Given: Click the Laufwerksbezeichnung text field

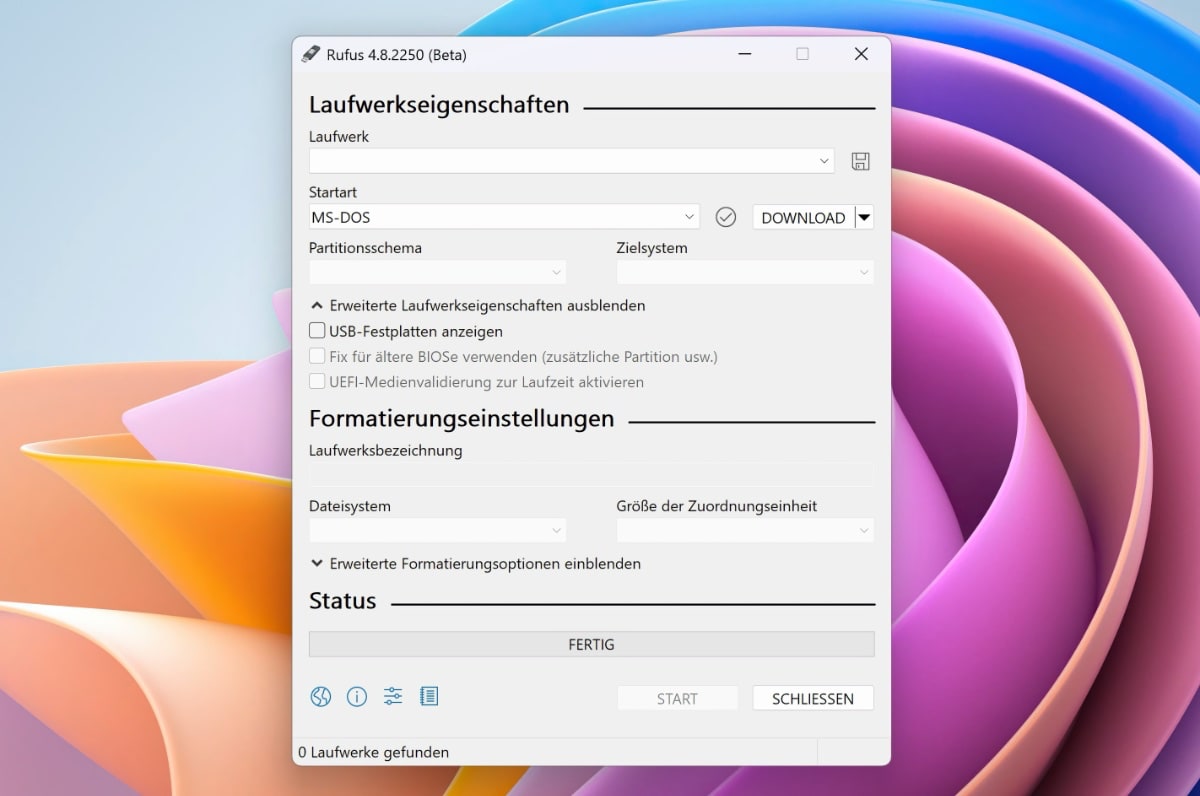Looking at the screenshot, I should point(591,475).
